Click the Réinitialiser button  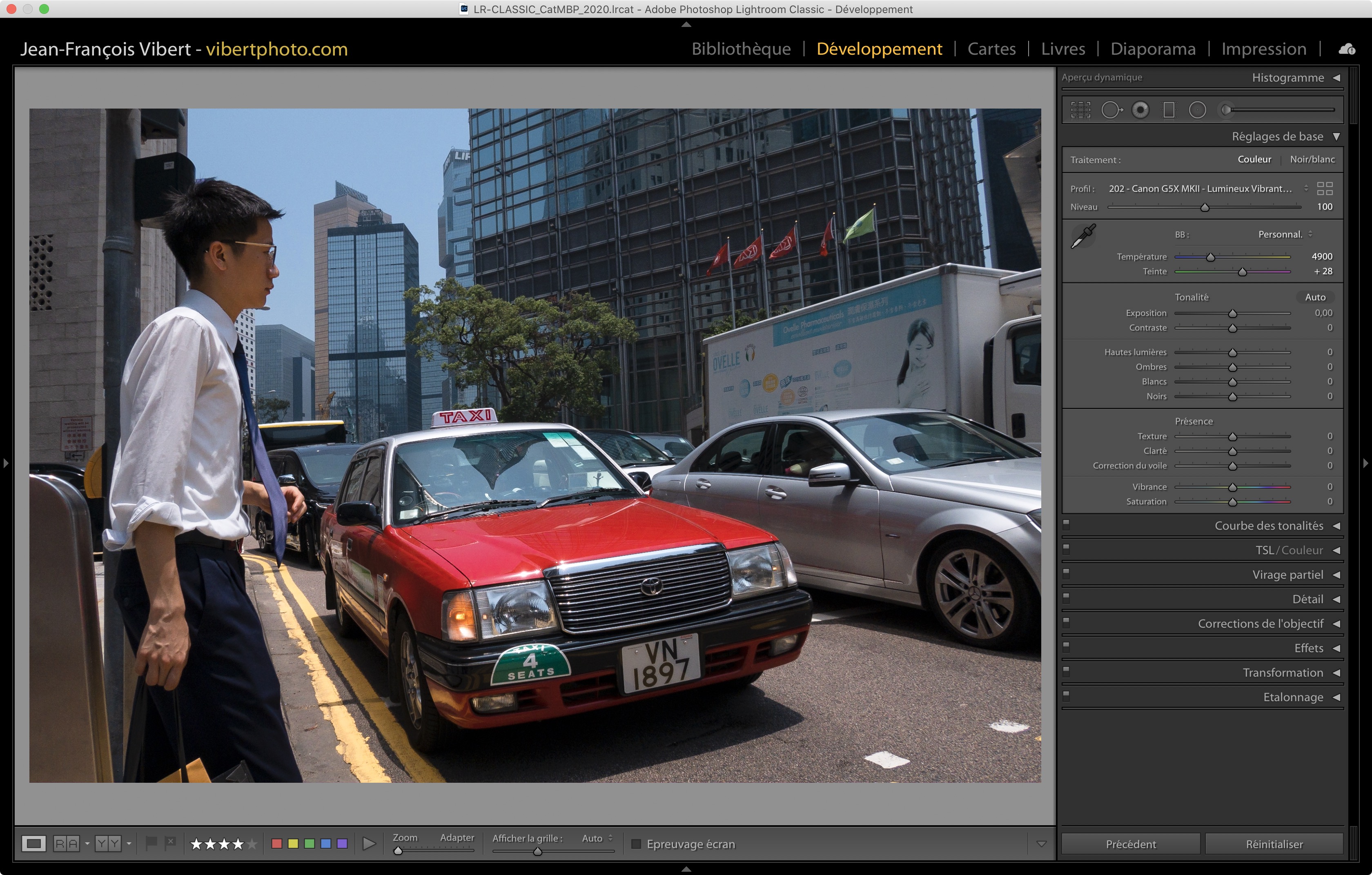coord(1274,844)
